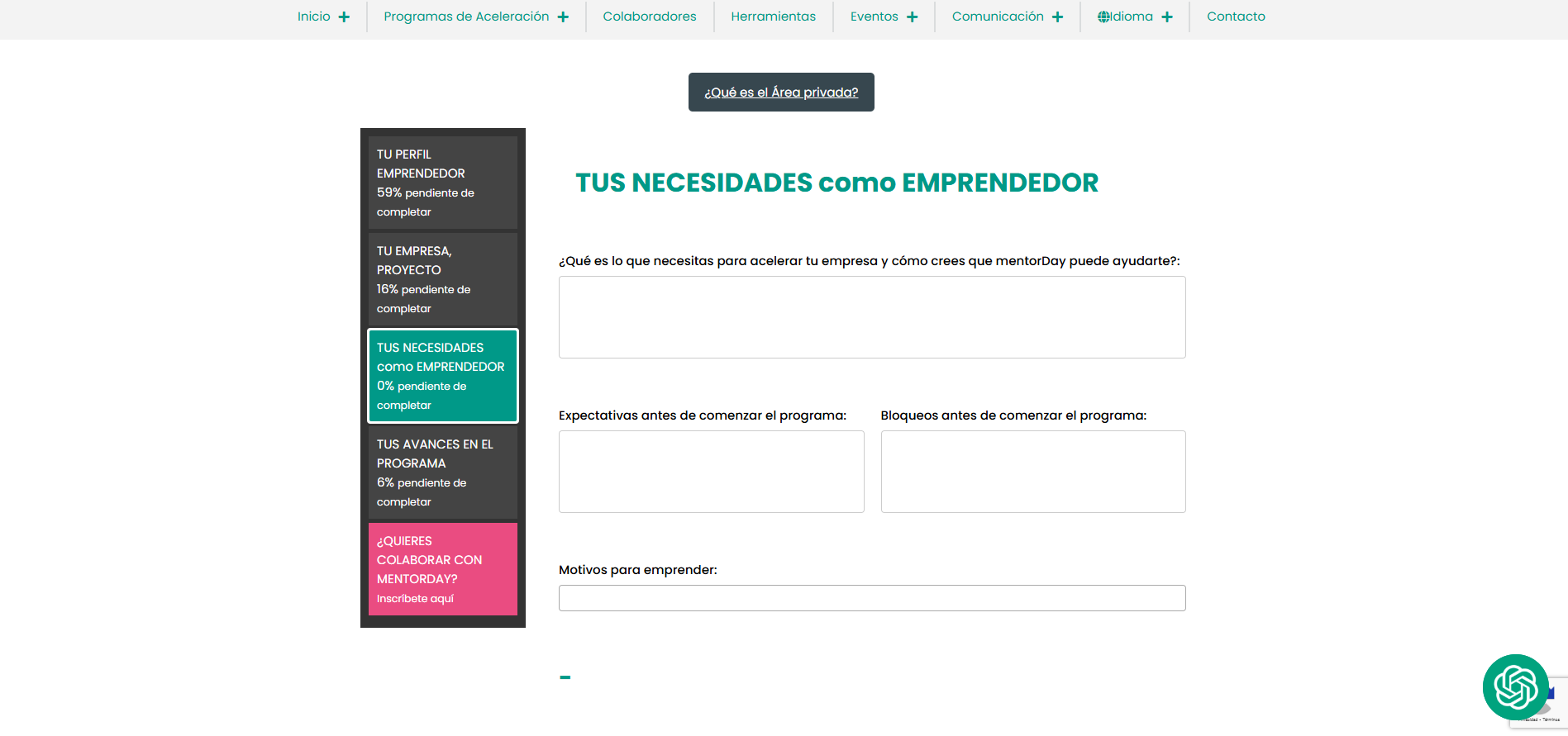Expand the Idioma language plus icon

(x=1166, y=17)
